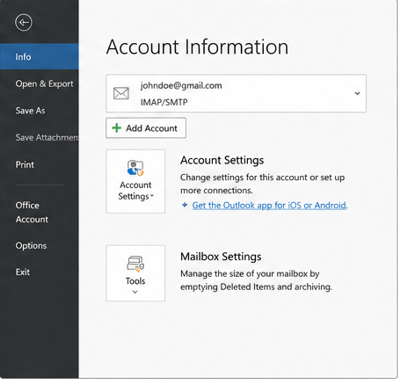Click the envelope icon beside johndoe@gmail.com
Image resolution: width=398 pixels, height=379 pixels.
[121, 93]
